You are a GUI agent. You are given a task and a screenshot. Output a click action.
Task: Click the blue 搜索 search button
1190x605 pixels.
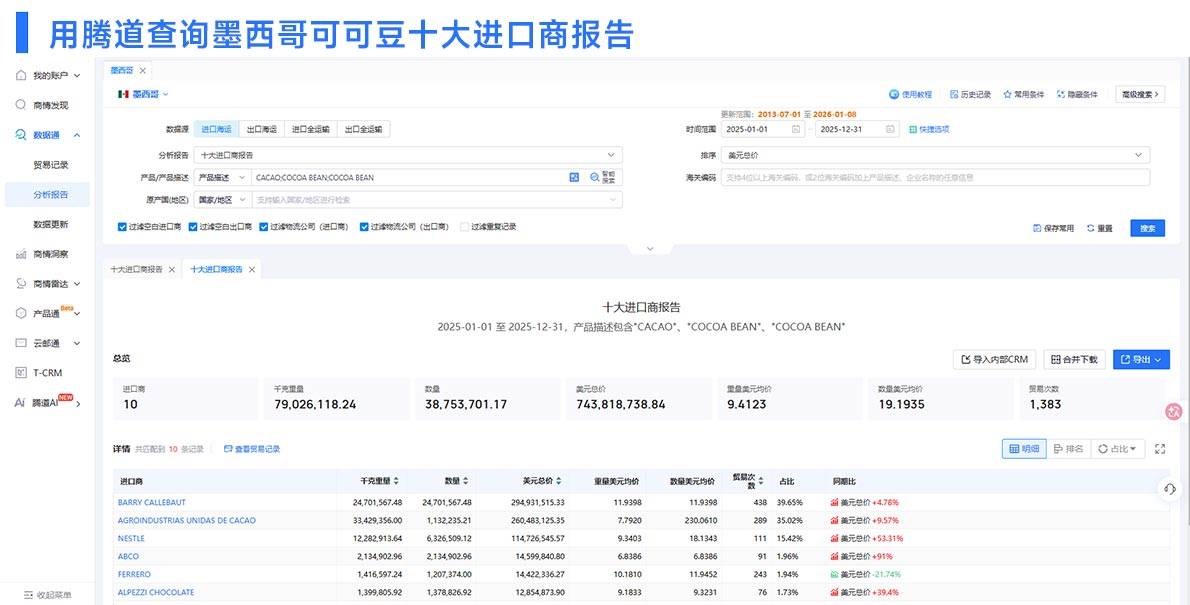click(1147, 227)
